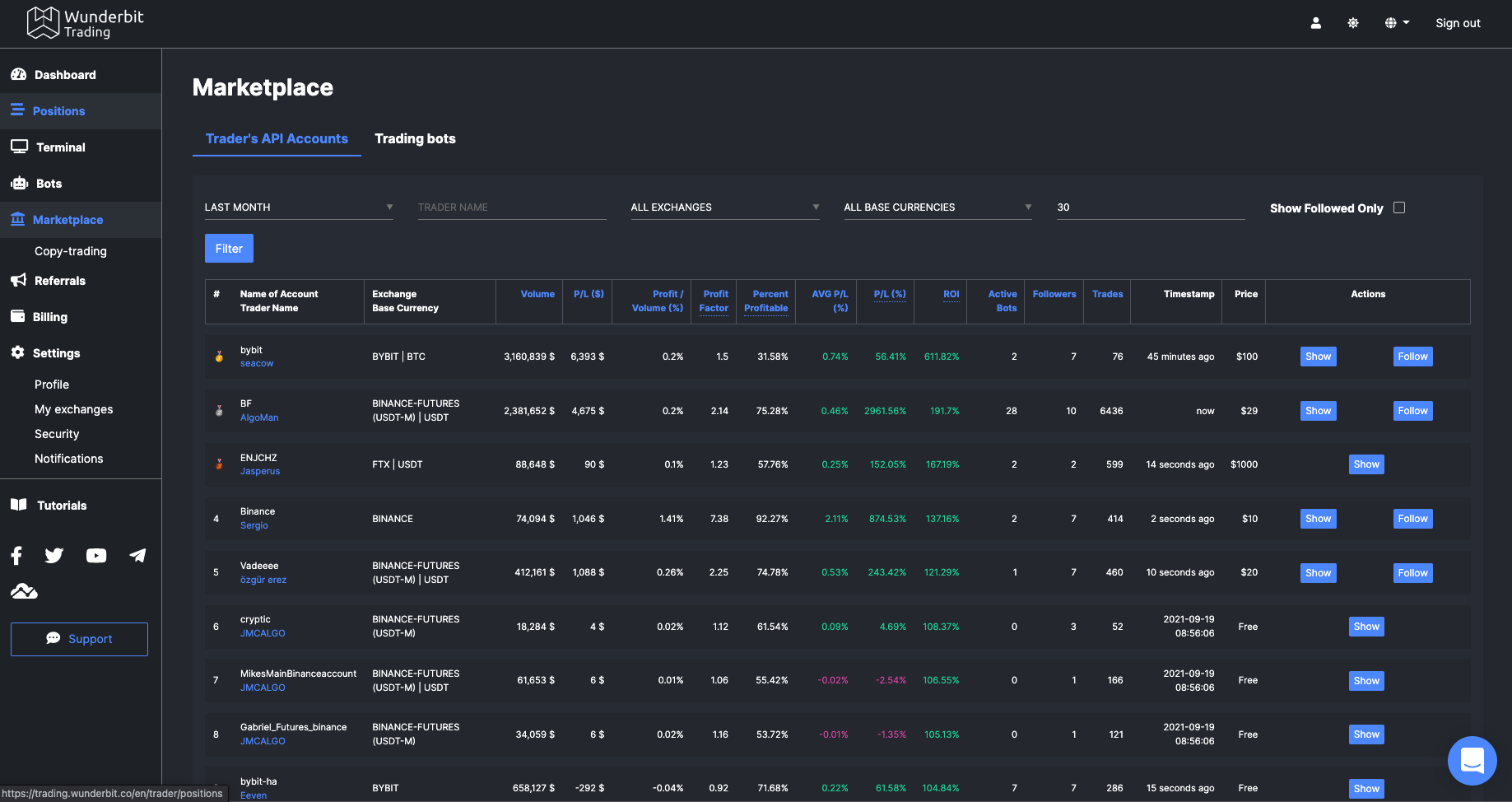This screenshot has width=1512, height=802.
Task: Open the ALL BASE CURRENCIES dropdown
Action: pyautogui.click(x=938, y=207)
